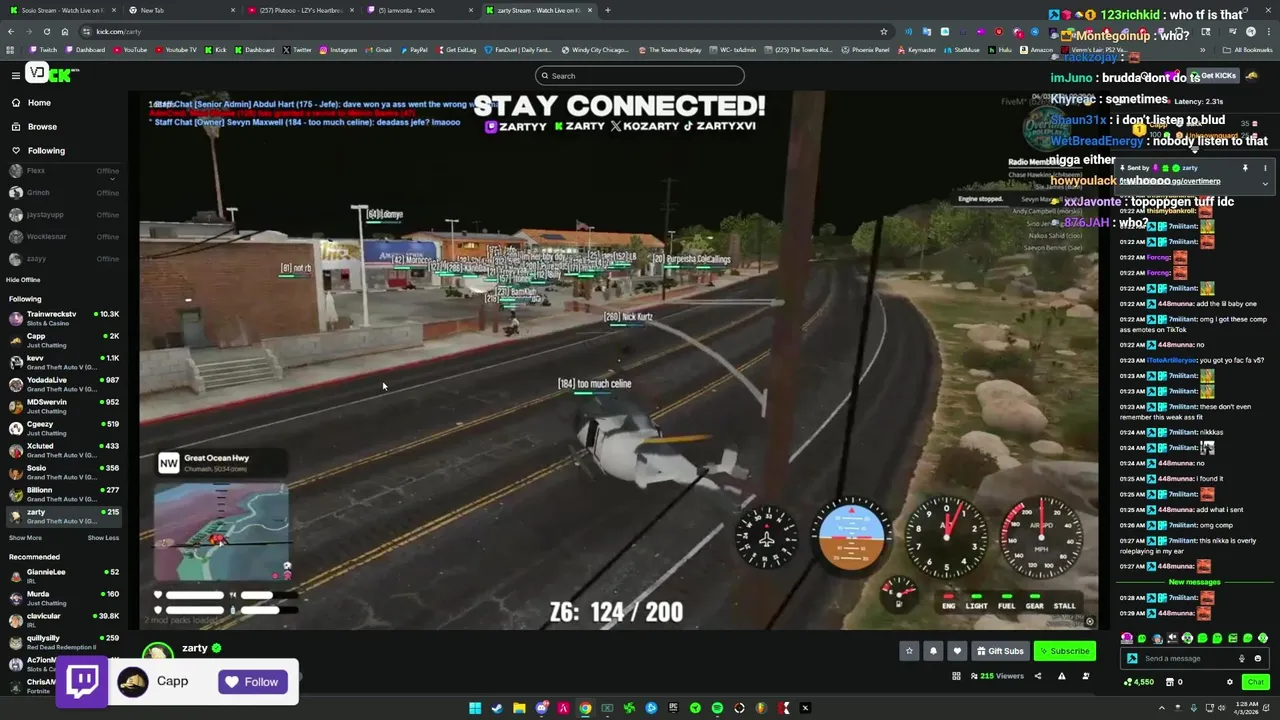Open the Twitch bookmark
The image size is (1280, 720).
pos(44,50)
